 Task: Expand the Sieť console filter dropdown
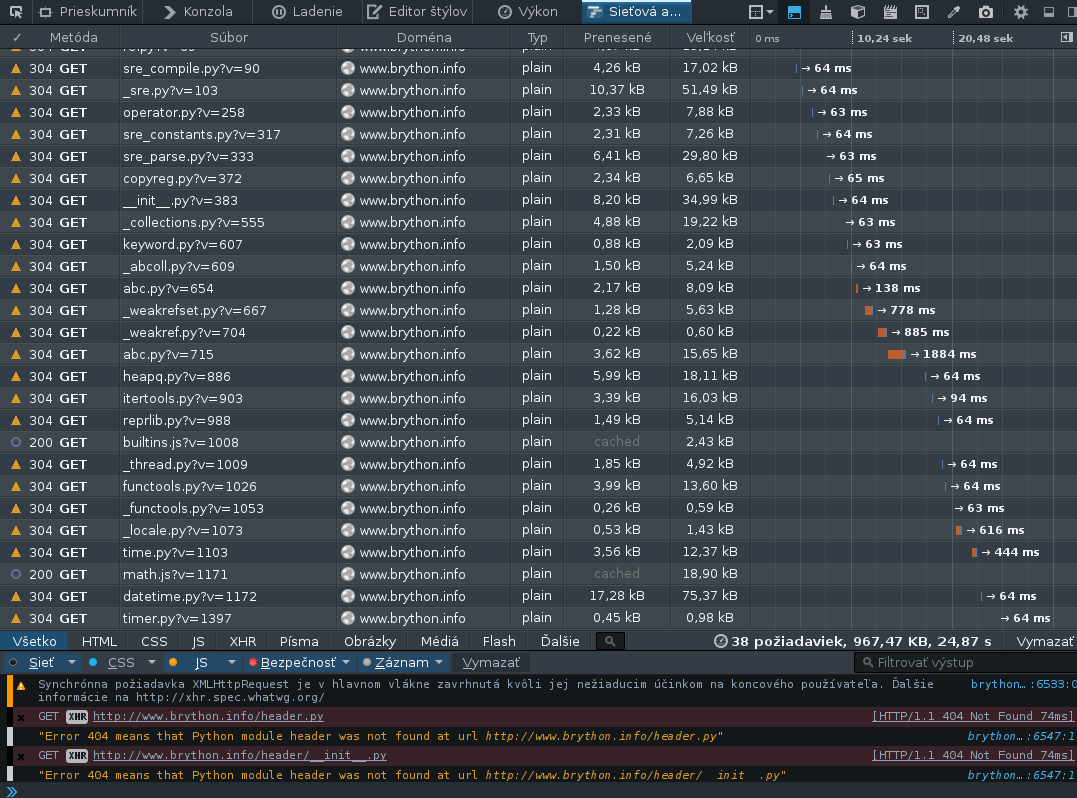(x=71, y=663)
